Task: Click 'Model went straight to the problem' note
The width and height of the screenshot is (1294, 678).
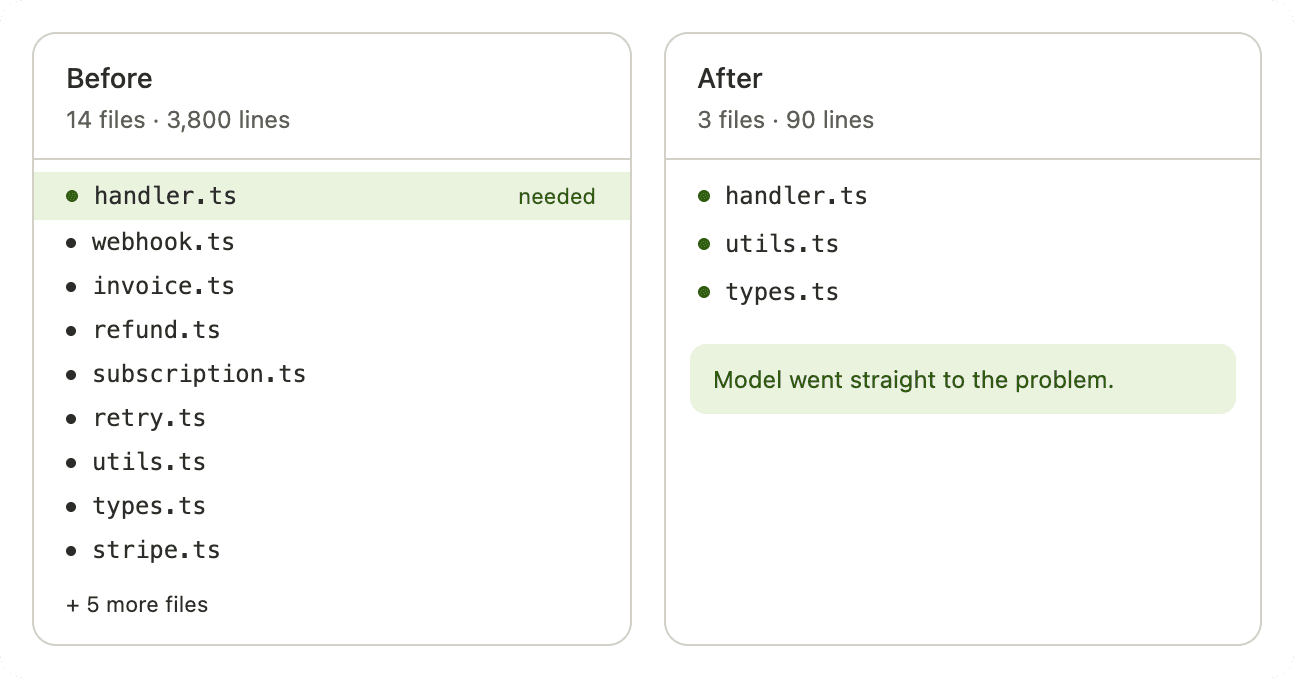Action: click(x=913, y=380)
